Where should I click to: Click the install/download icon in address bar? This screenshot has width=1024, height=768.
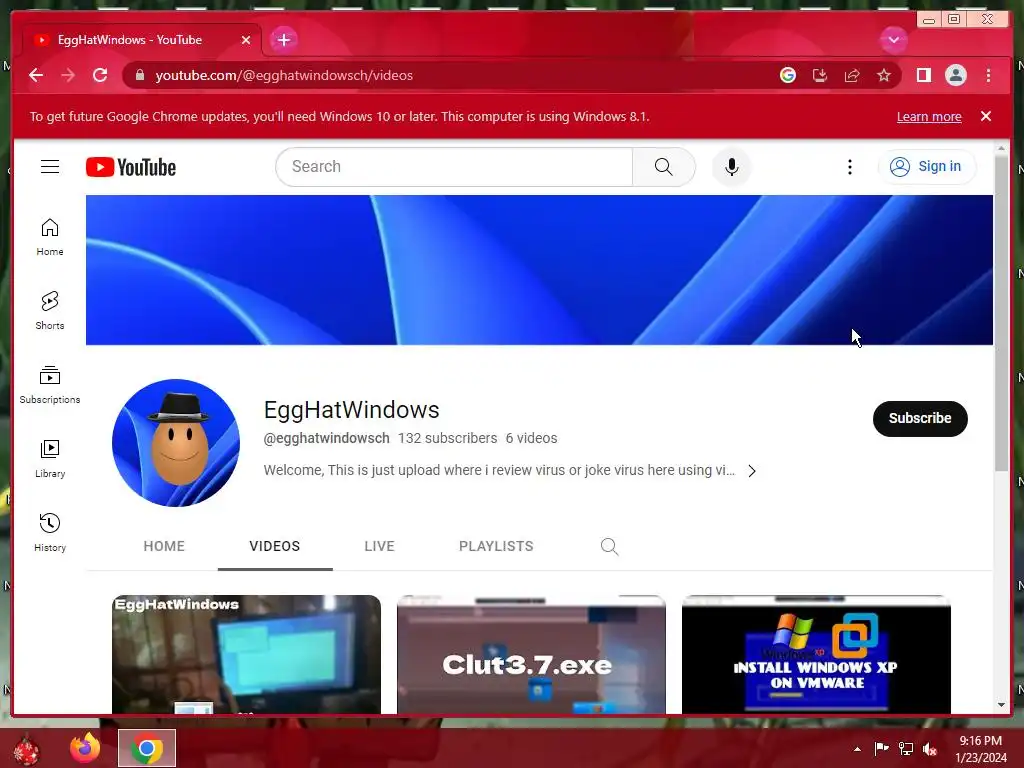point(820,75)
